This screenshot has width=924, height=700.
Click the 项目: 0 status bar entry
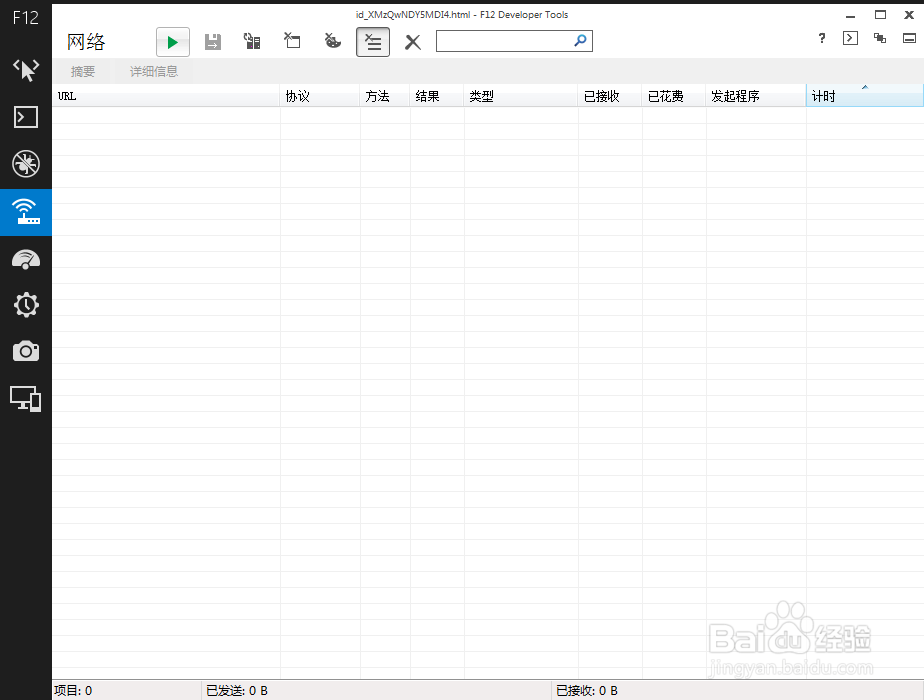73,691
